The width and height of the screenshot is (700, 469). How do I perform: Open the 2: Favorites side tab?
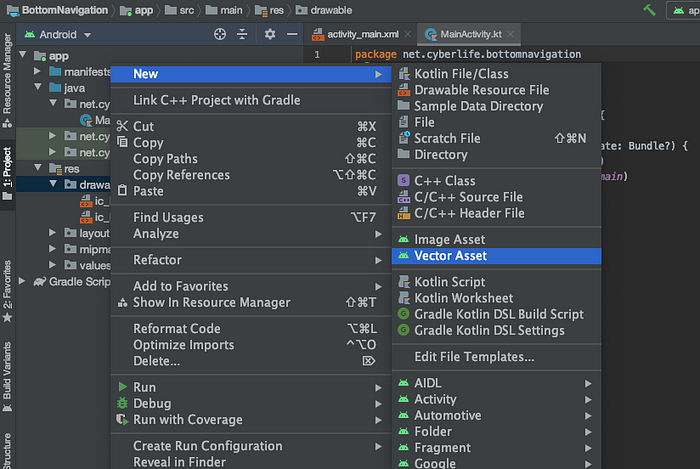click(x=7, y=291)
